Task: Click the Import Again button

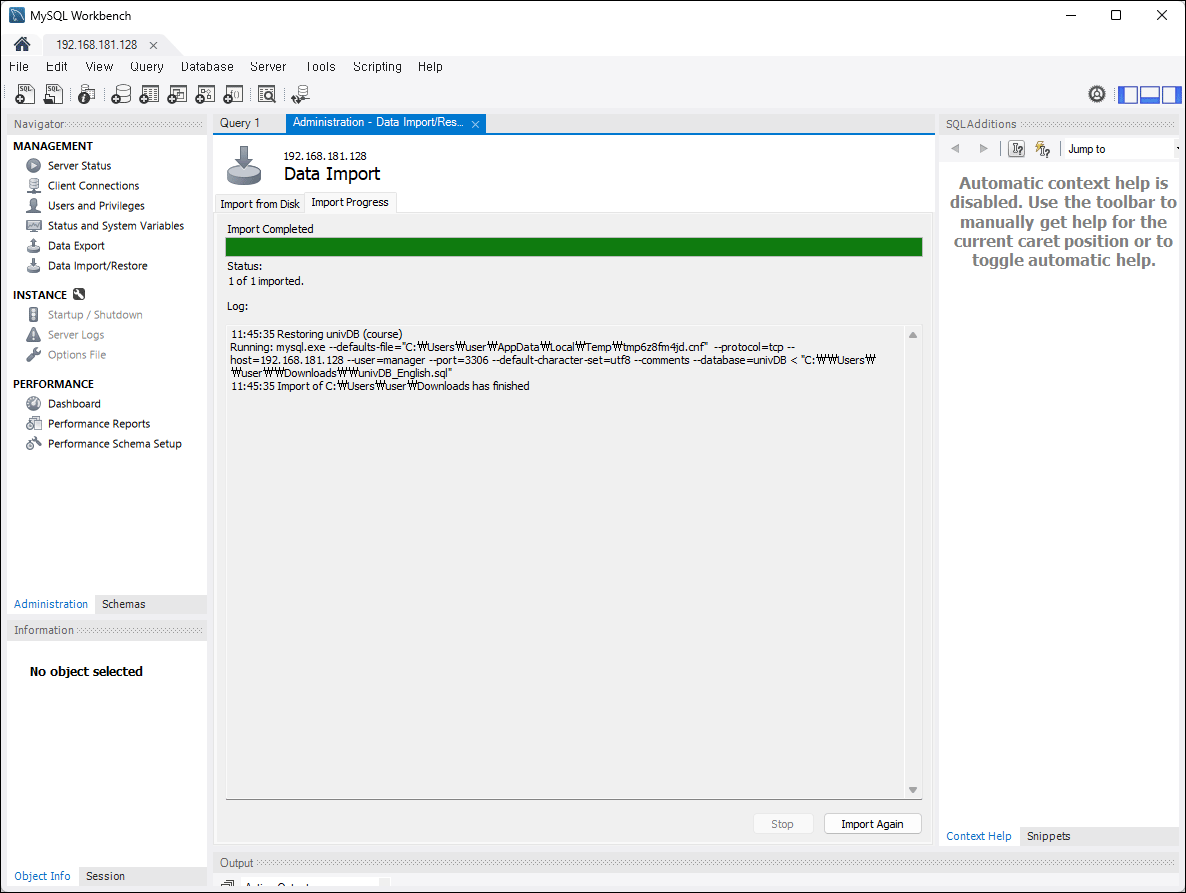Action: point(872,824)
